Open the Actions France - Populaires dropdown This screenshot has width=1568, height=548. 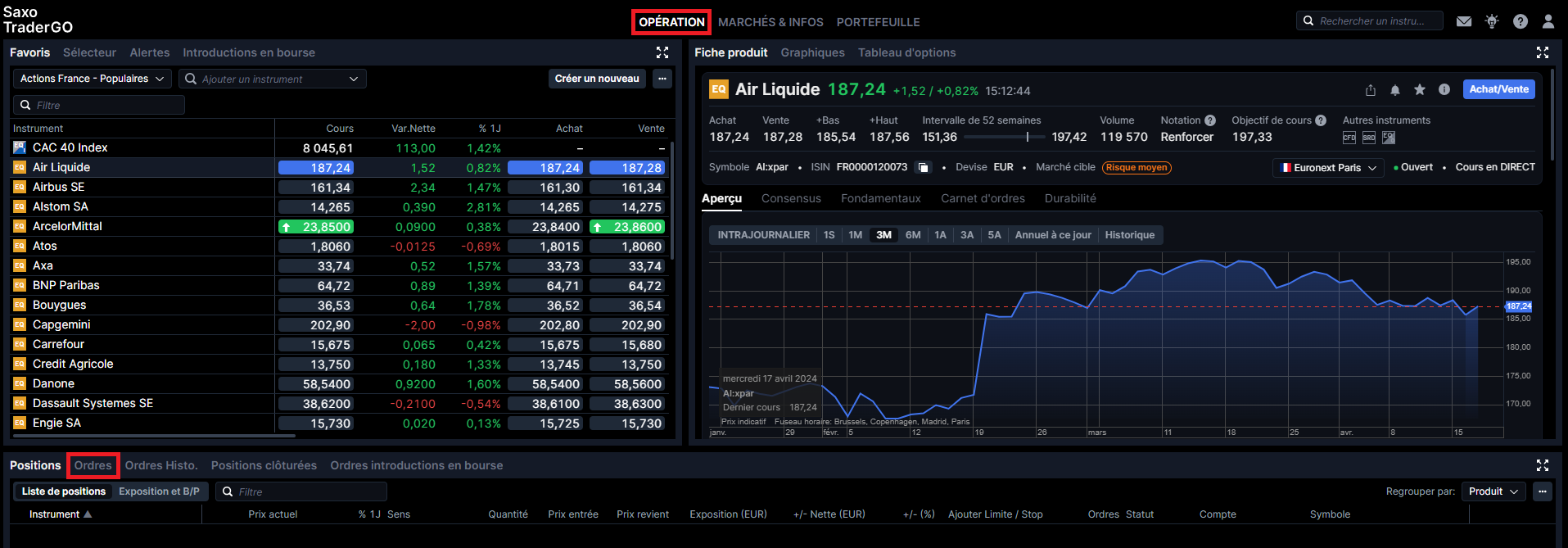[x=93, y=79]
